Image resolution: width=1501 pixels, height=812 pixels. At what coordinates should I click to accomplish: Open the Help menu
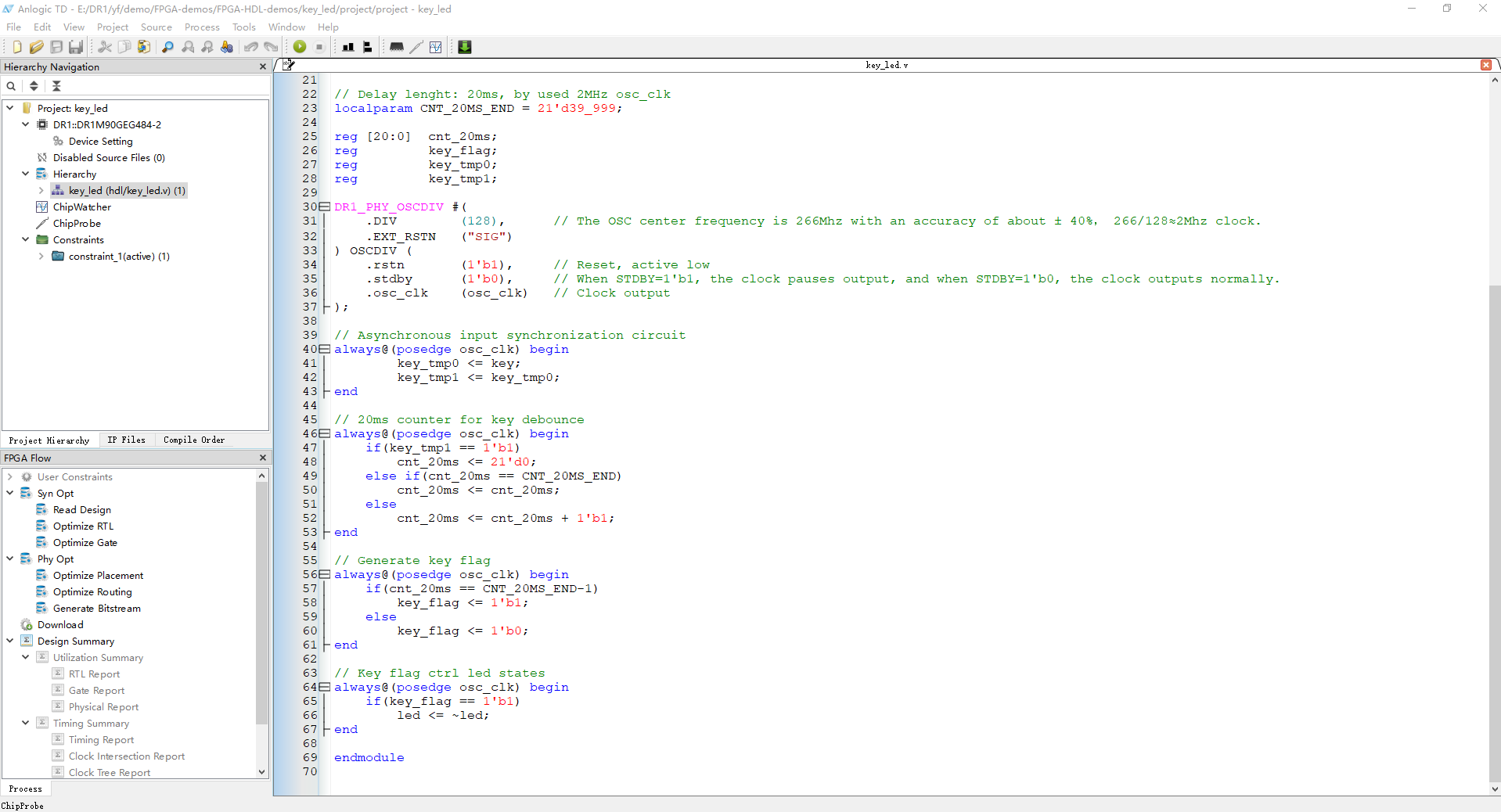(x=328, y=27)
